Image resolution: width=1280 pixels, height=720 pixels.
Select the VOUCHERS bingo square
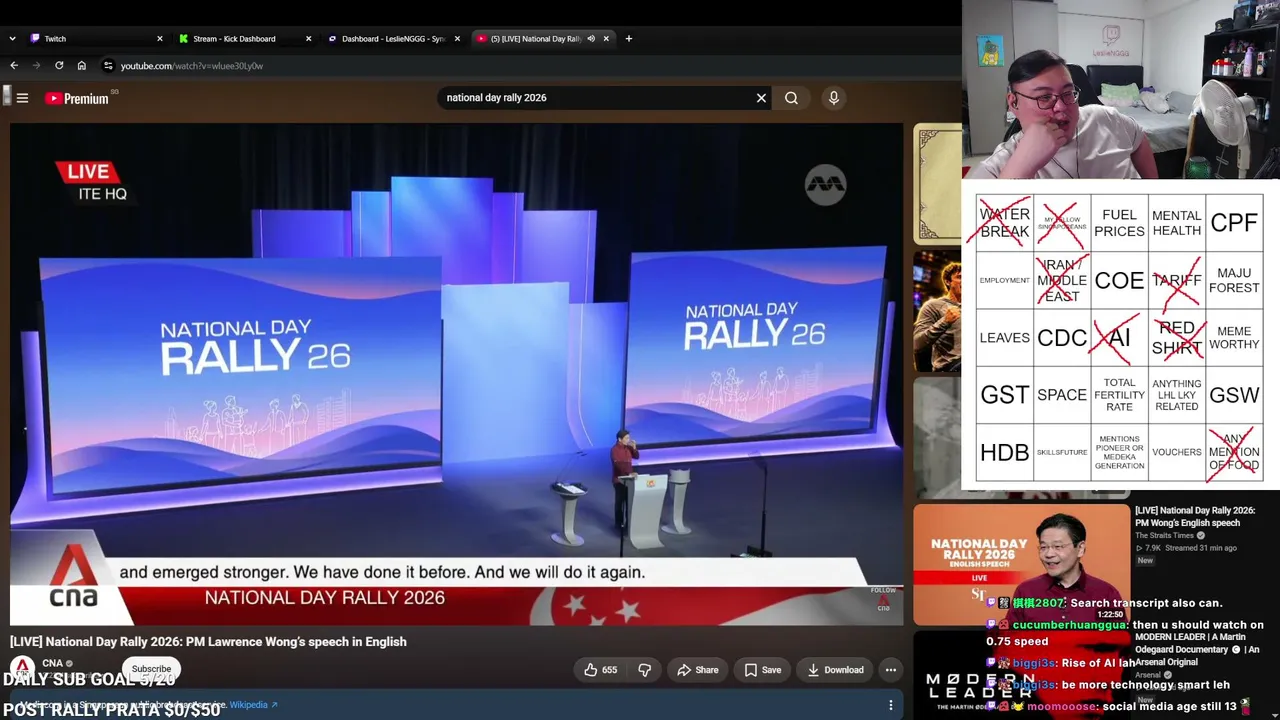pos(1177,452)
